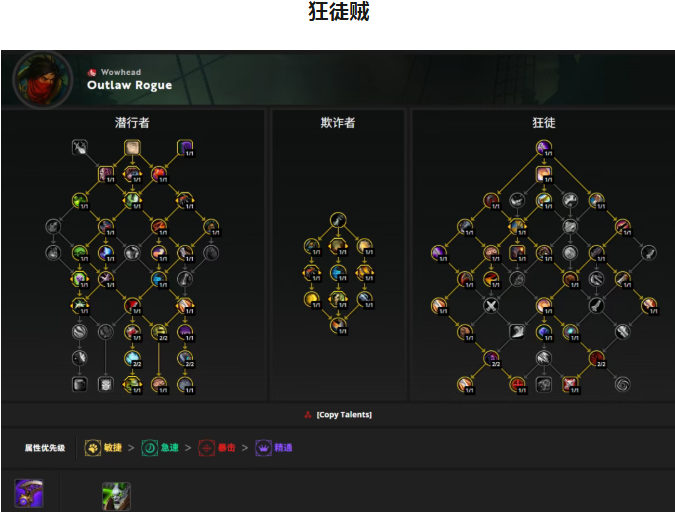Click the 暴击 critical strike stat icon
The image size is (675, 512).
(207, 448)
